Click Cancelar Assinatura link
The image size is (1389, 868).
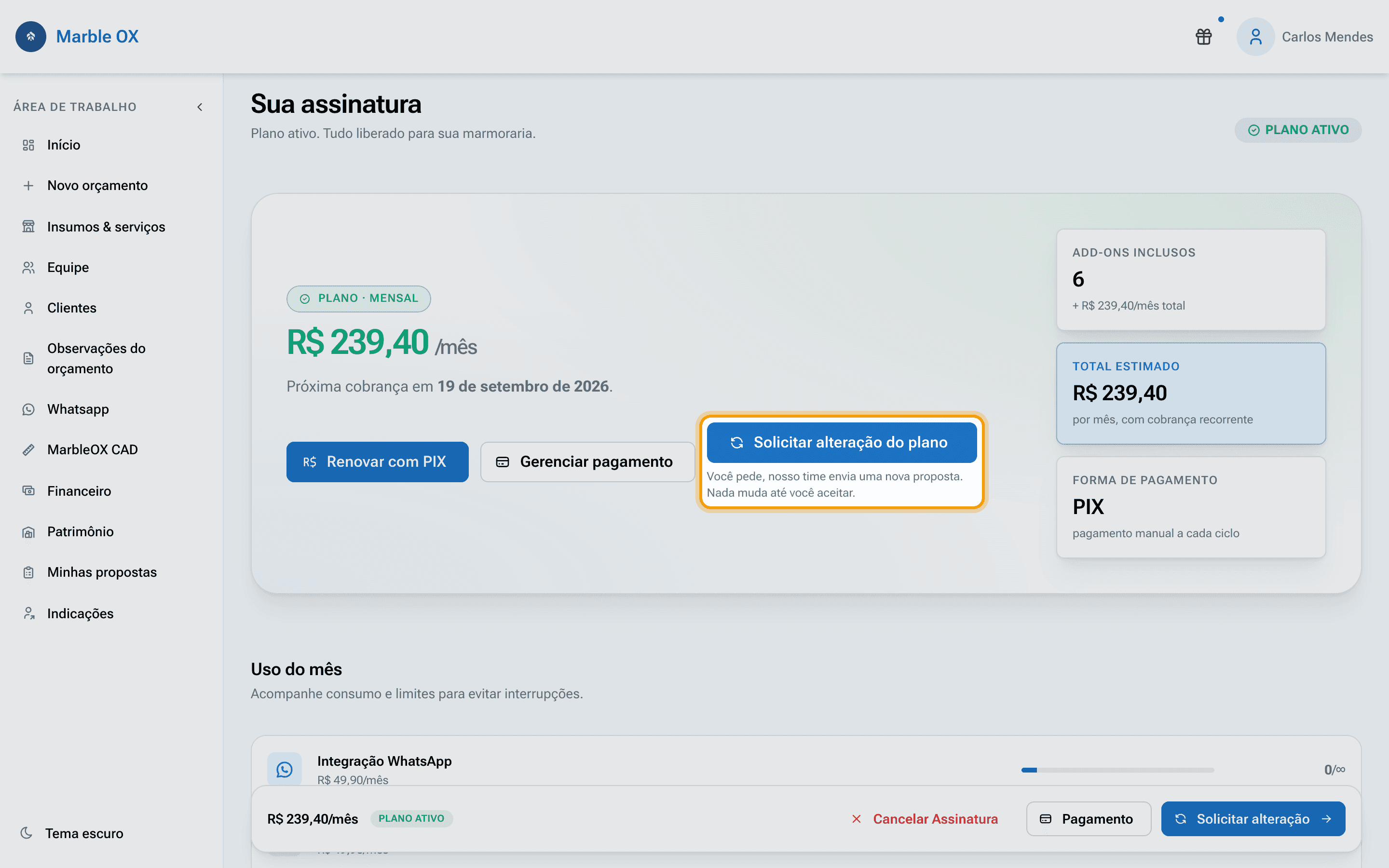tap(924, 819)
